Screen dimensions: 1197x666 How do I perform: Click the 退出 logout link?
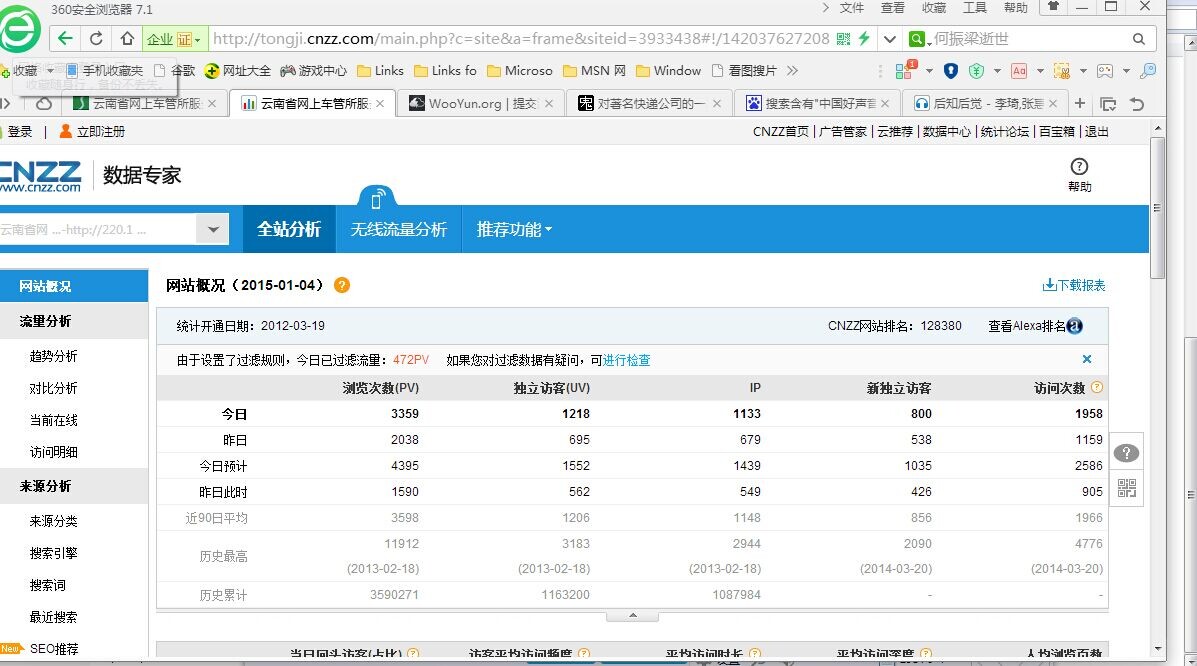(x=1097, y=131)
